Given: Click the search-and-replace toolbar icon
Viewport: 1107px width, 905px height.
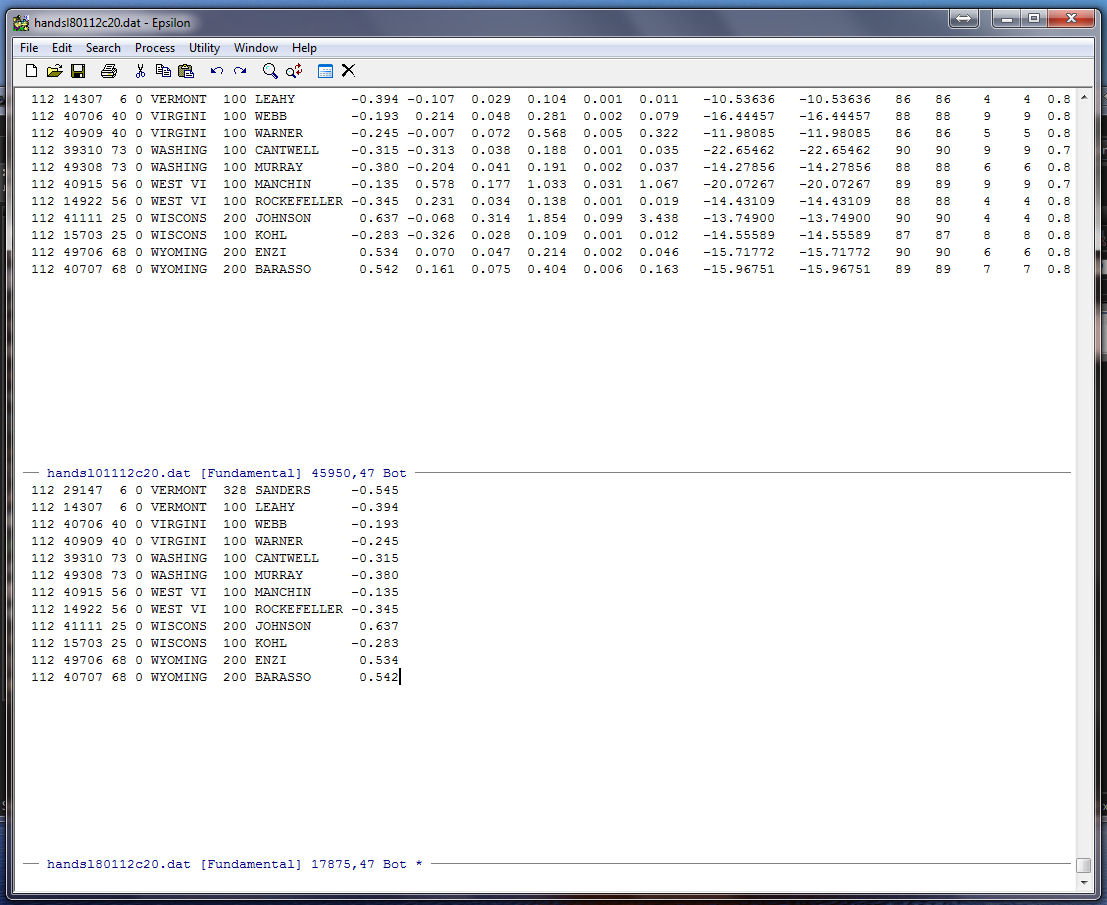Looking at the screenshot, I should (294, 71).
